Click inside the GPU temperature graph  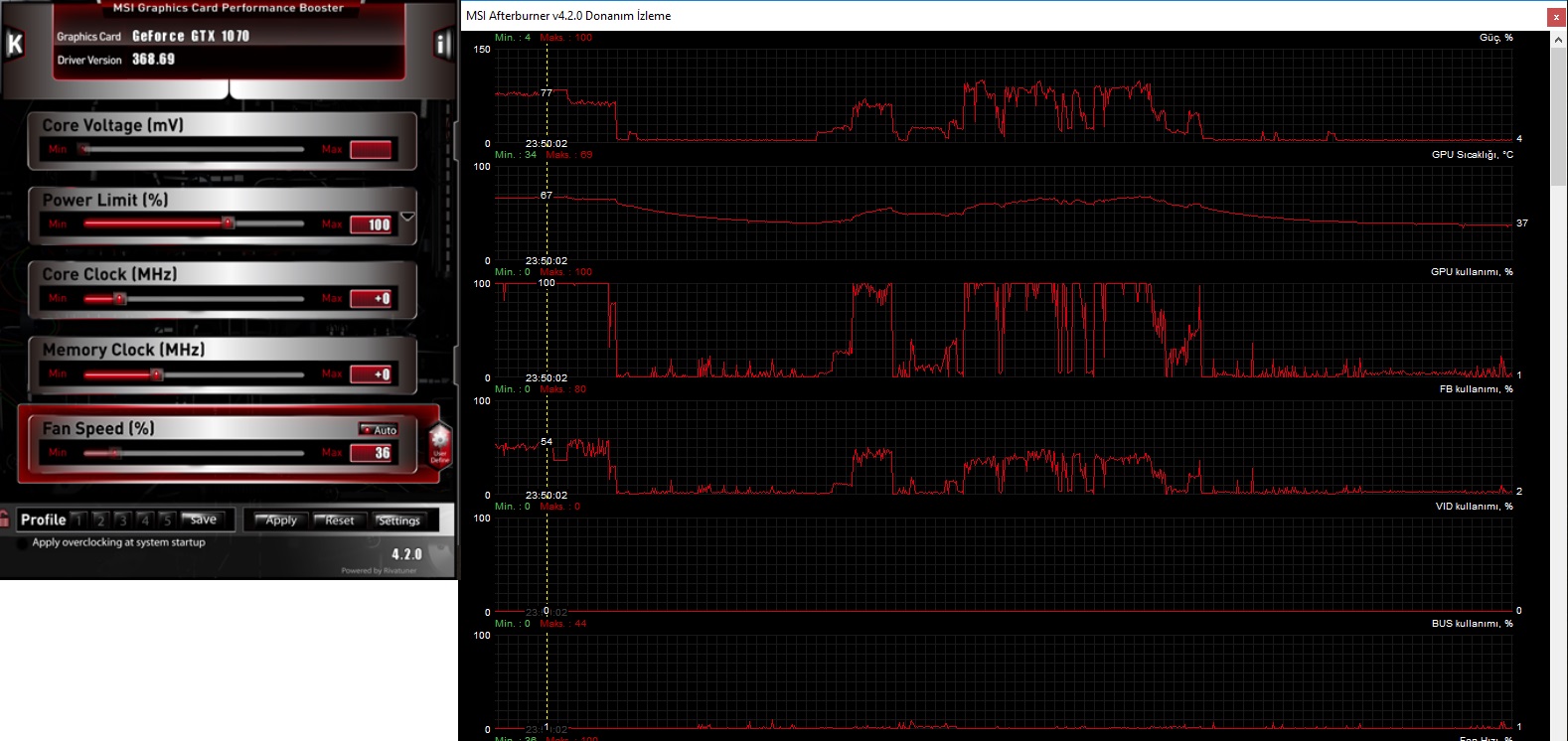(x=1004, y=214)
